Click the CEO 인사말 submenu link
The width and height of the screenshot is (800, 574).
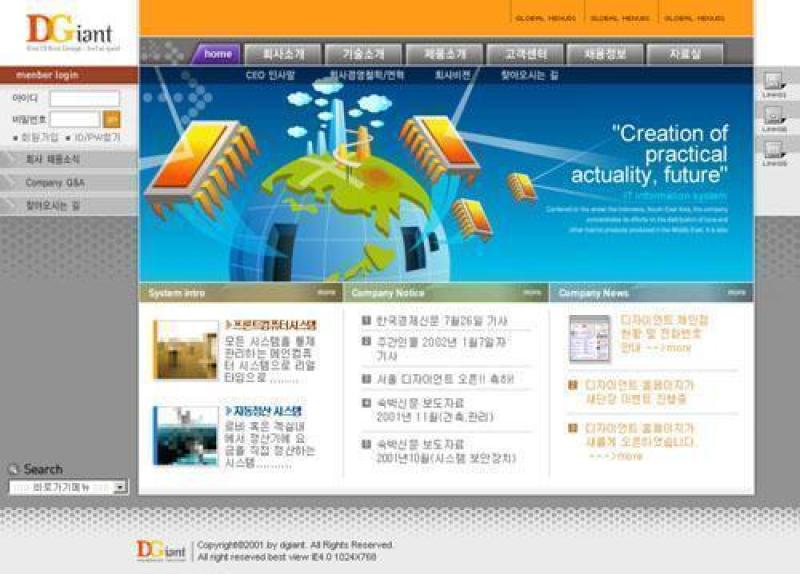click(x=271, y=75)
